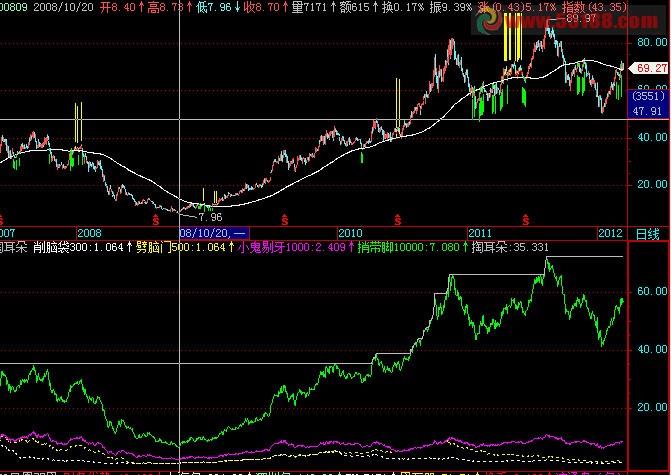Select the magenta 小鬼剔牙1000 indicator label
The image size is (671, 475).
(x=291, y=247)
